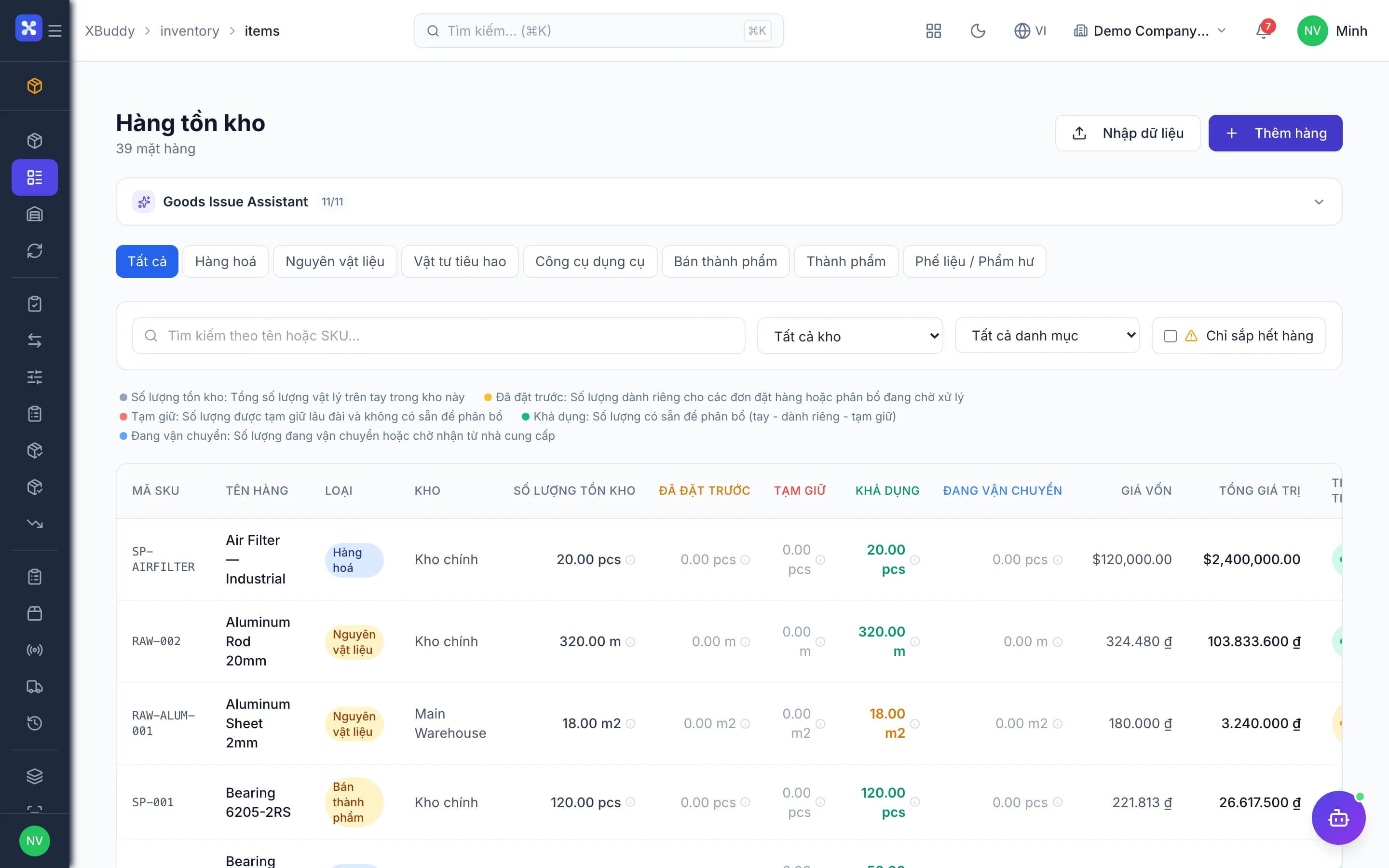Viewport: 1389px width, 868px height.
Task: Open the warehouse icon in the sidebar
Action: (34, 214)
